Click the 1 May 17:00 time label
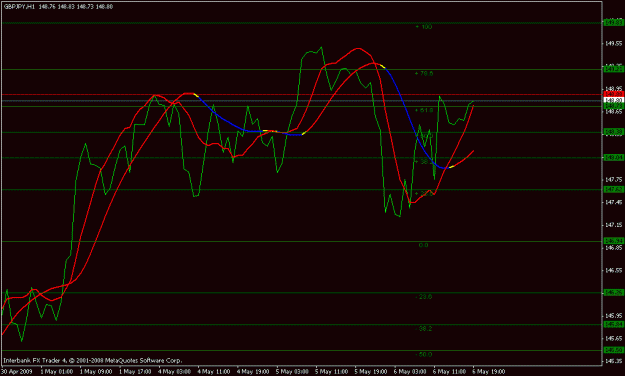The image size is (625, 376). (x=135, y=372)
